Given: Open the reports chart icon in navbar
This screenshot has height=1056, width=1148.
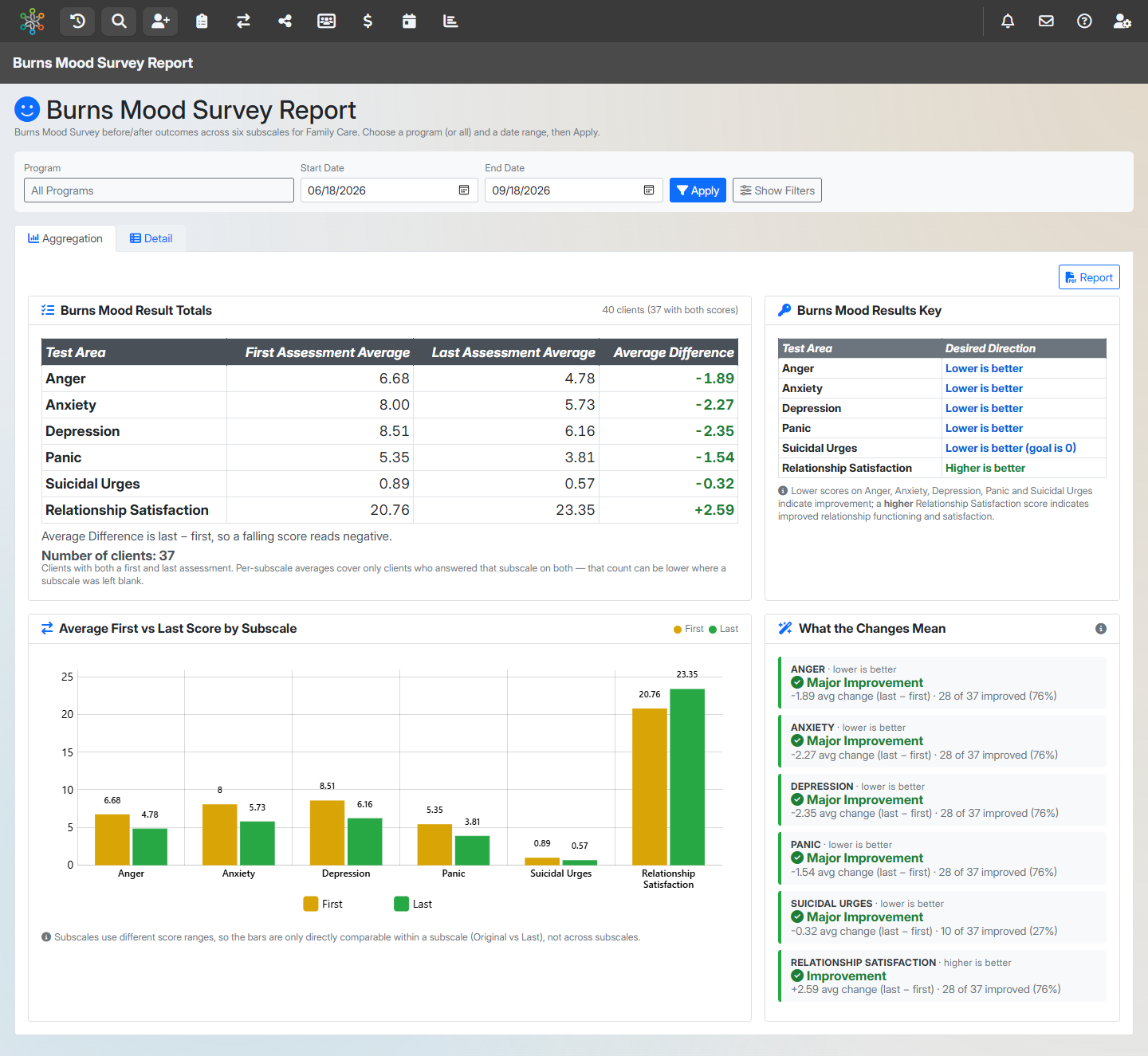Looking at the screenshot, I should click(450, 21).
